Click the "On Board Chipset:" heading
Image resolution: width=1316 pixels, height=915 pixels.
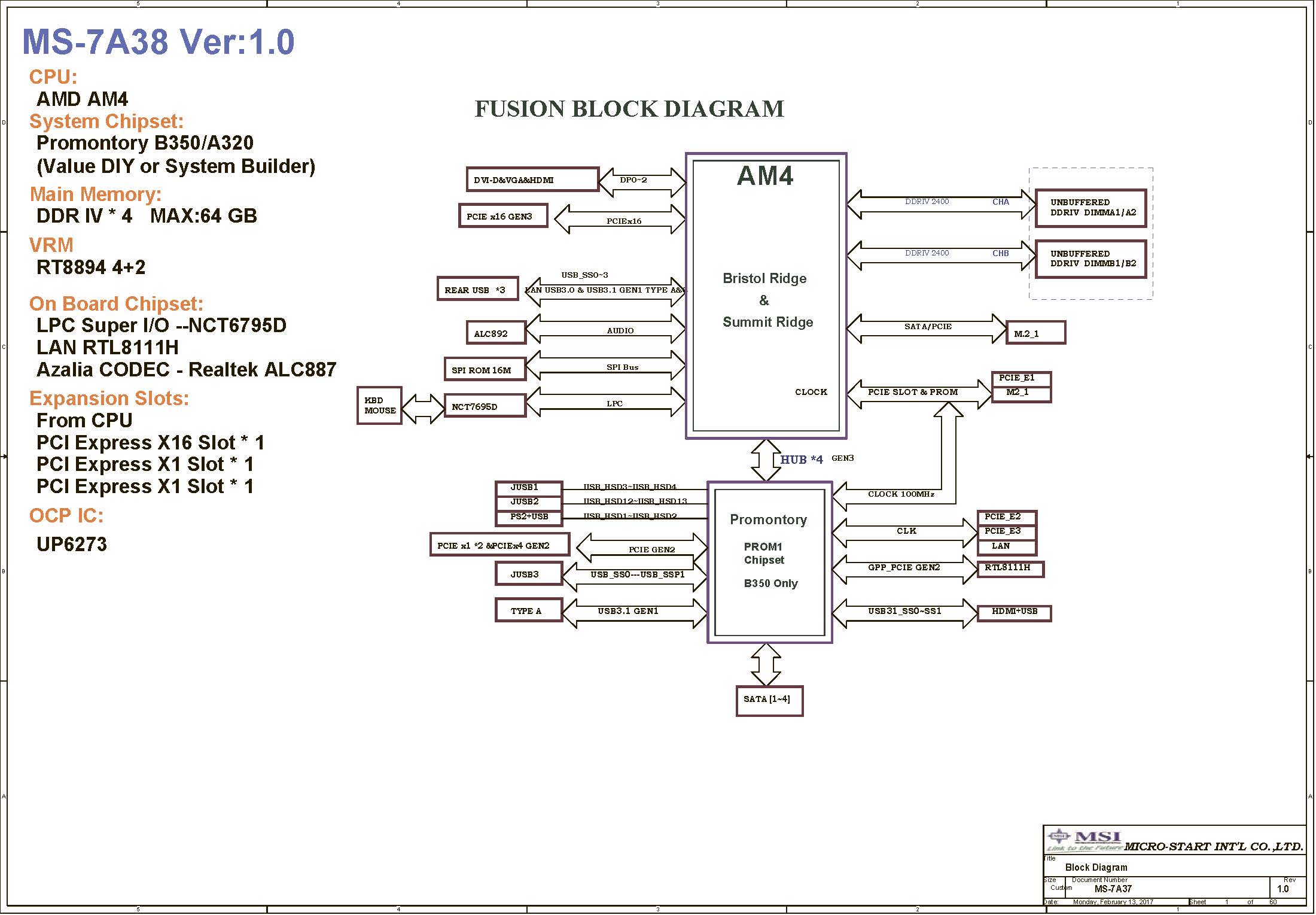[117, 304]
